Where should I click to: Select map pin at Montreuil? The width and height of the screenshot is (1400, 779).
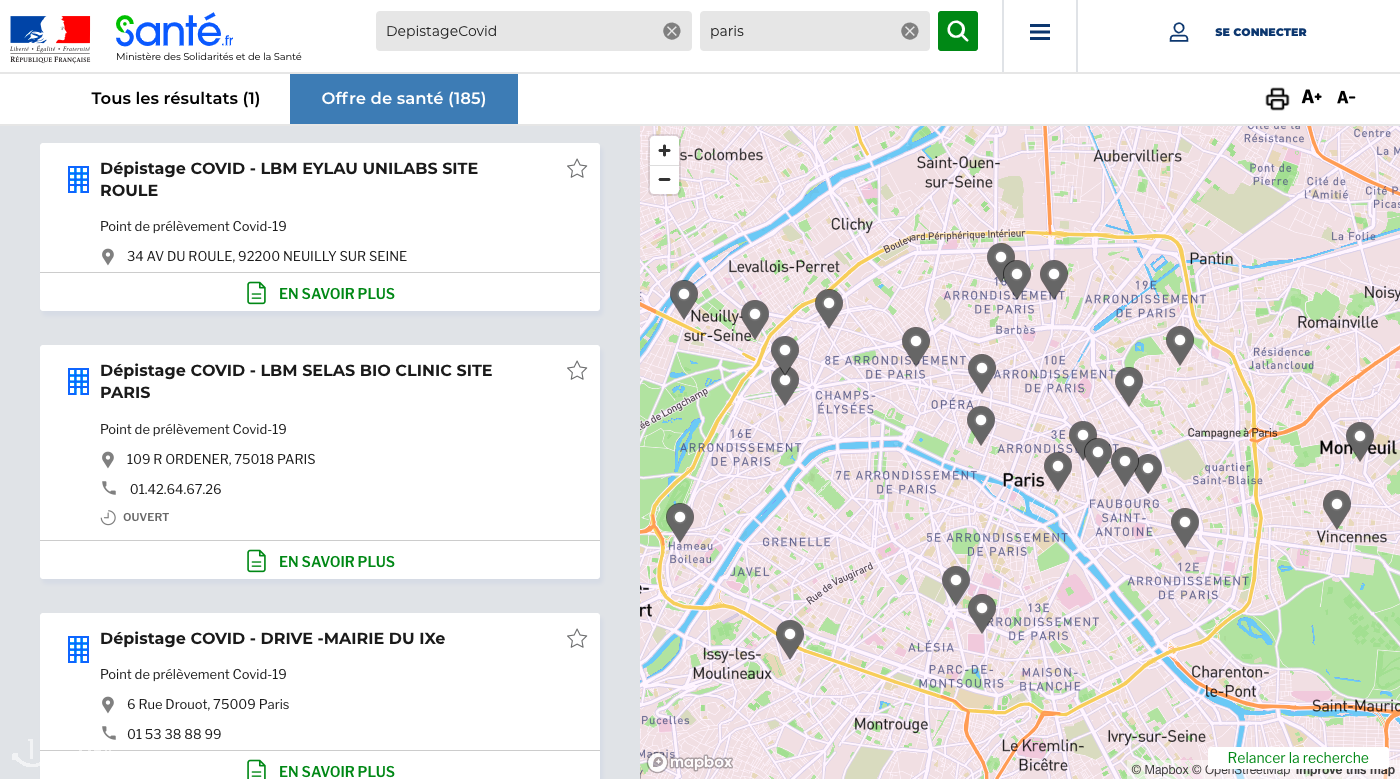[1360, 439]
